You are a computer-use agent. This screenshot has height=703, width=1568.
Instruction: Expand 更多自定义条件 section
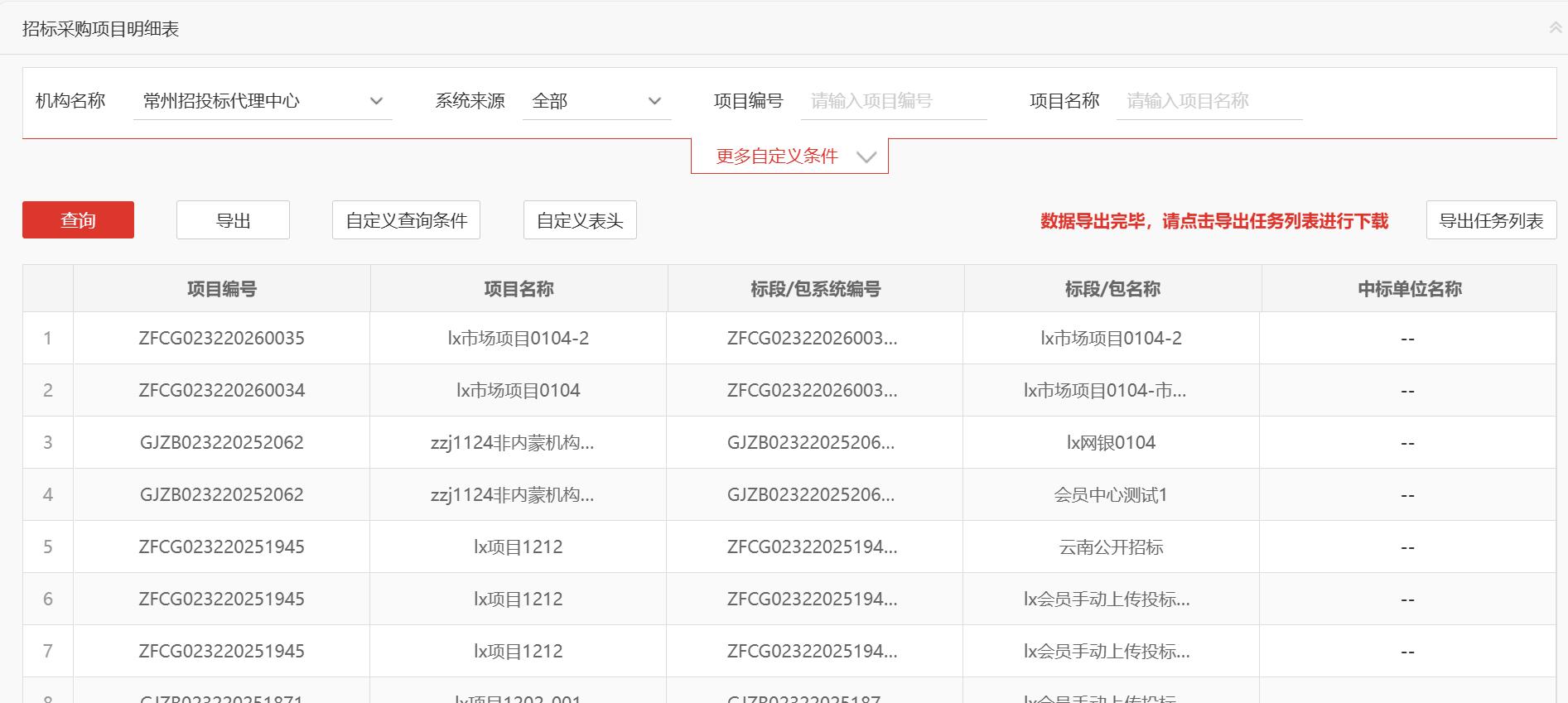[789, 156]
